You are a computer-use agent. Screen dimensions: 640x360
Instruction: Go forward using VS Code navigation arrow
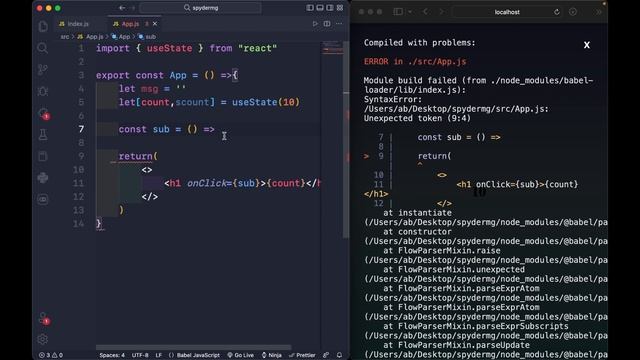tap(133, 8)
